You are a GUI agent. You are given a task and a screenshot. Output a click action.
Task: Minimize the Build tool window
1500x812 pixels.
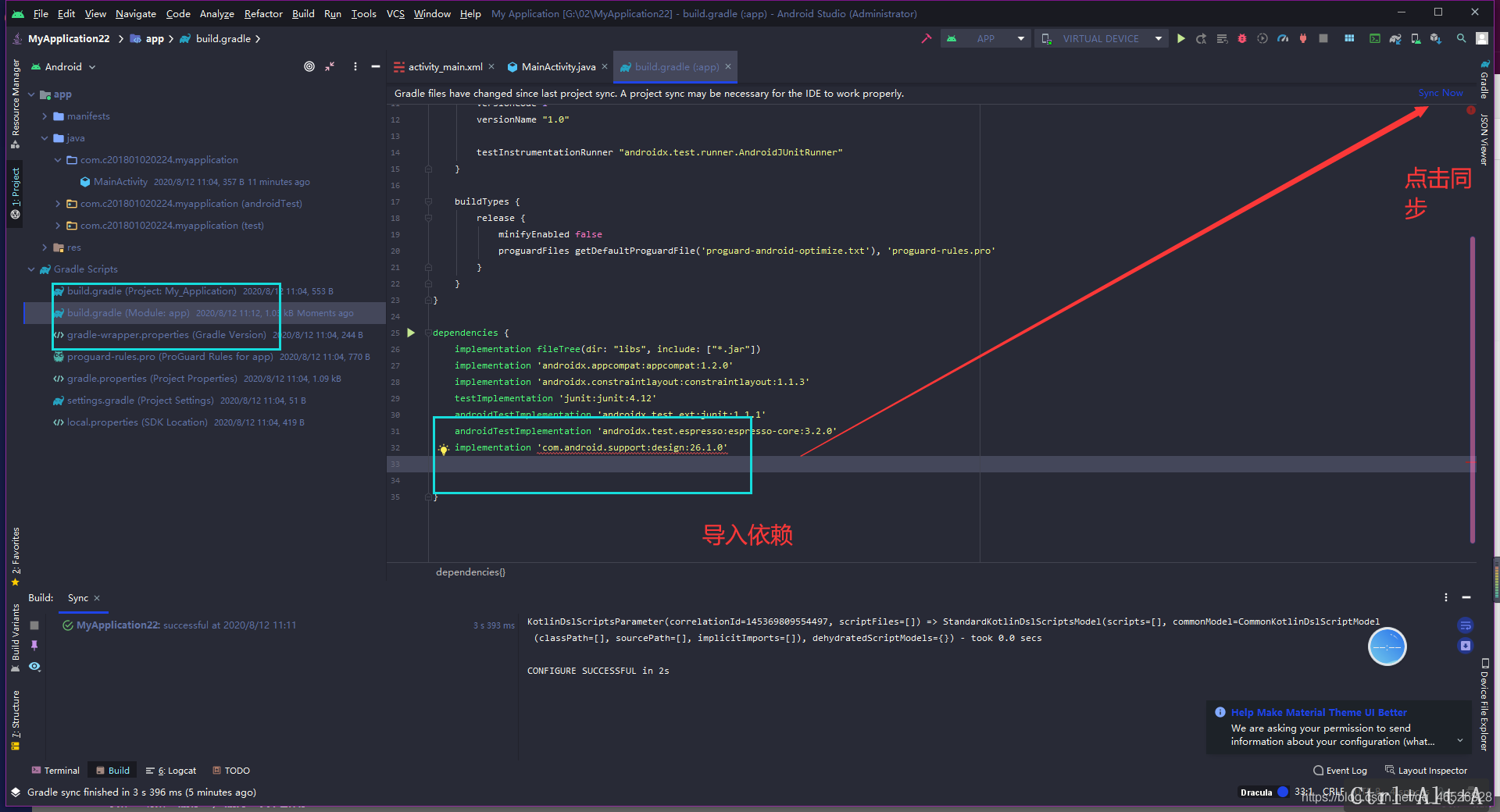[1466, 597]
